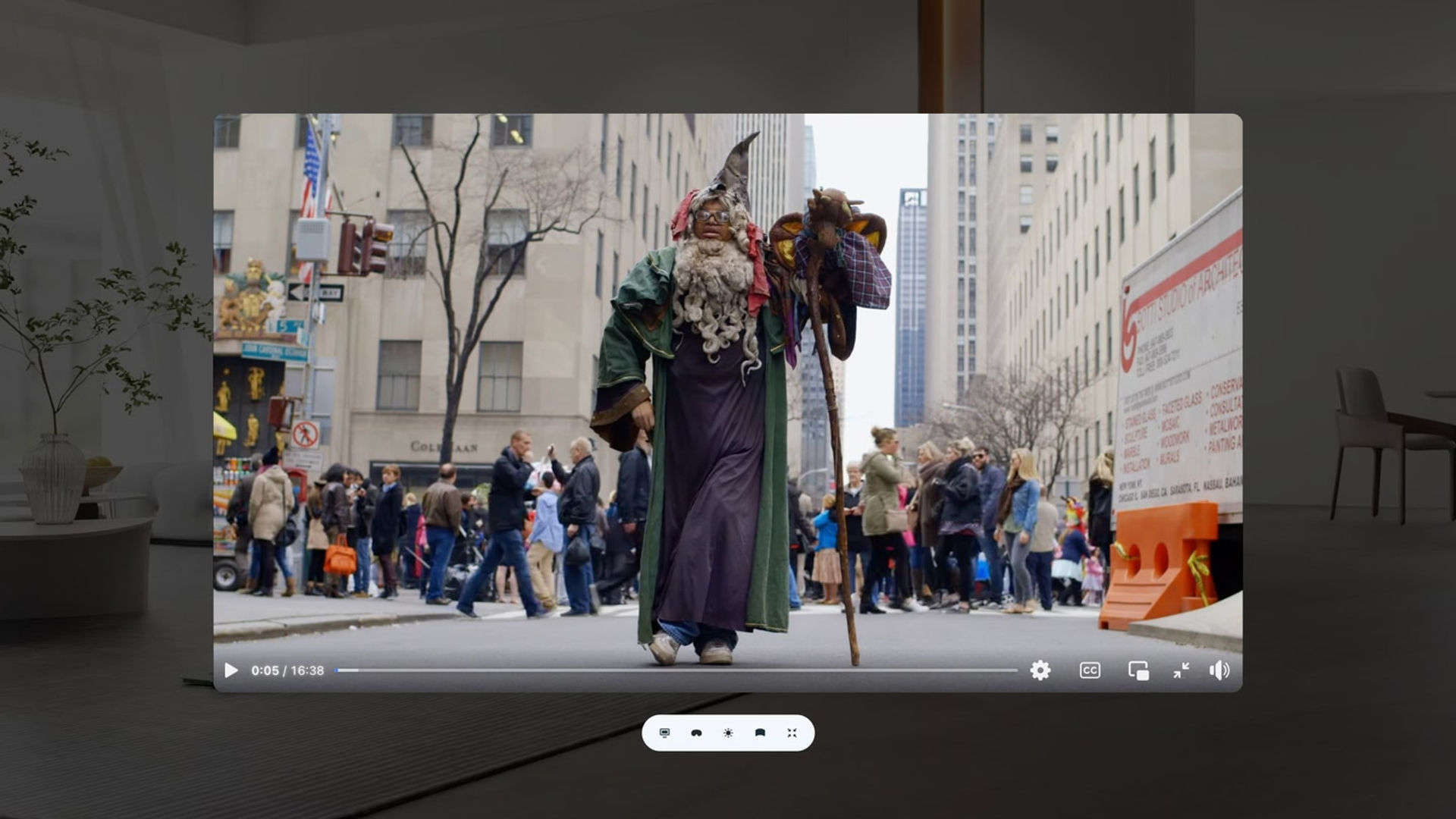Image resolution: width=1456 pixels, height=819 pixels.
Task: Seek to three-quarters of the progress bar
Action: (x=847, y=670)
